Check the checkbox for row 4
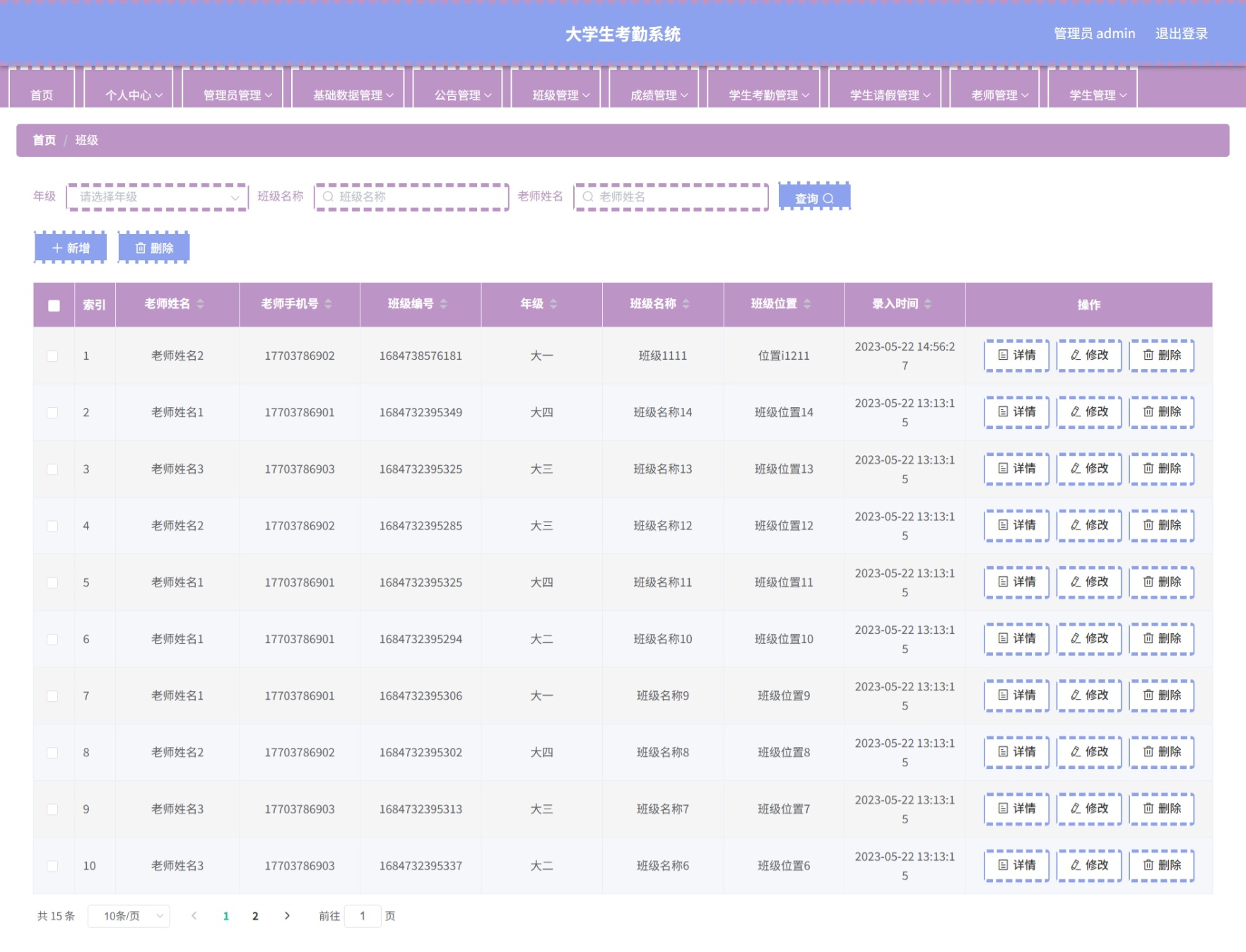Viewport: 1246px width, 952px height. (x=52, y=526)
